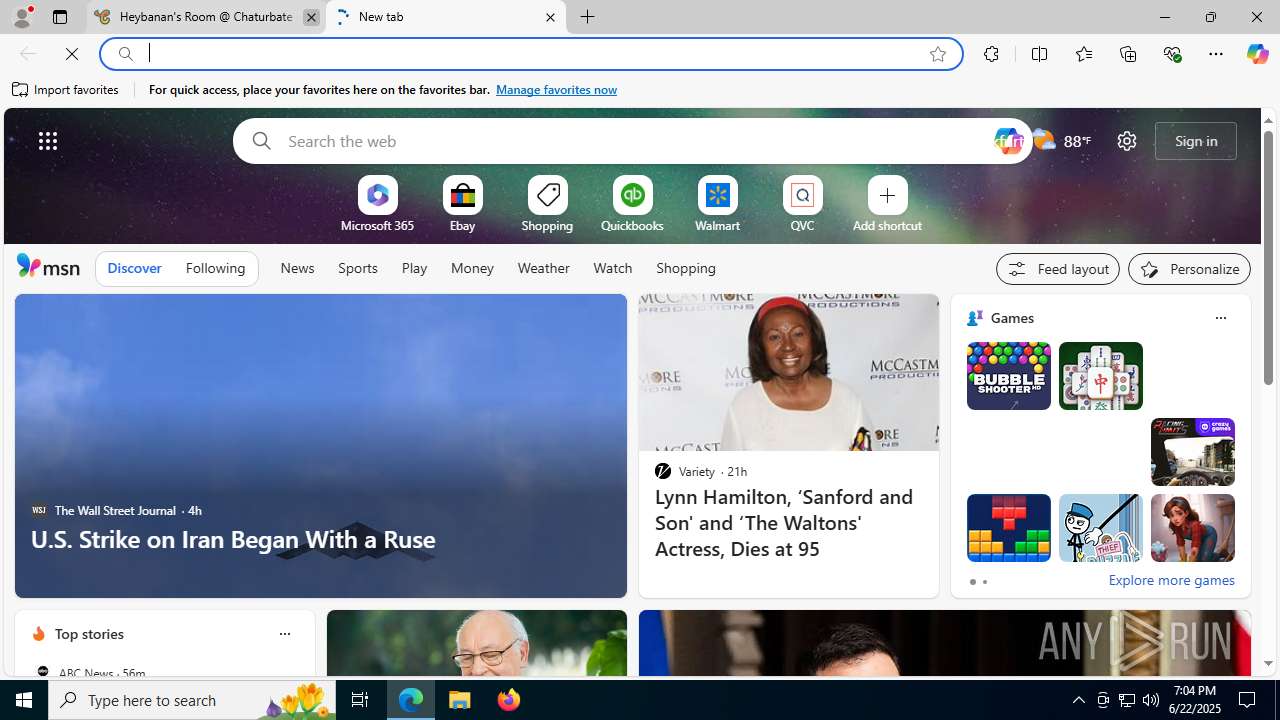Click the address bar field
Image resolution: width=1280 pixels, height=720 pixels.
[x=530, y=54]
